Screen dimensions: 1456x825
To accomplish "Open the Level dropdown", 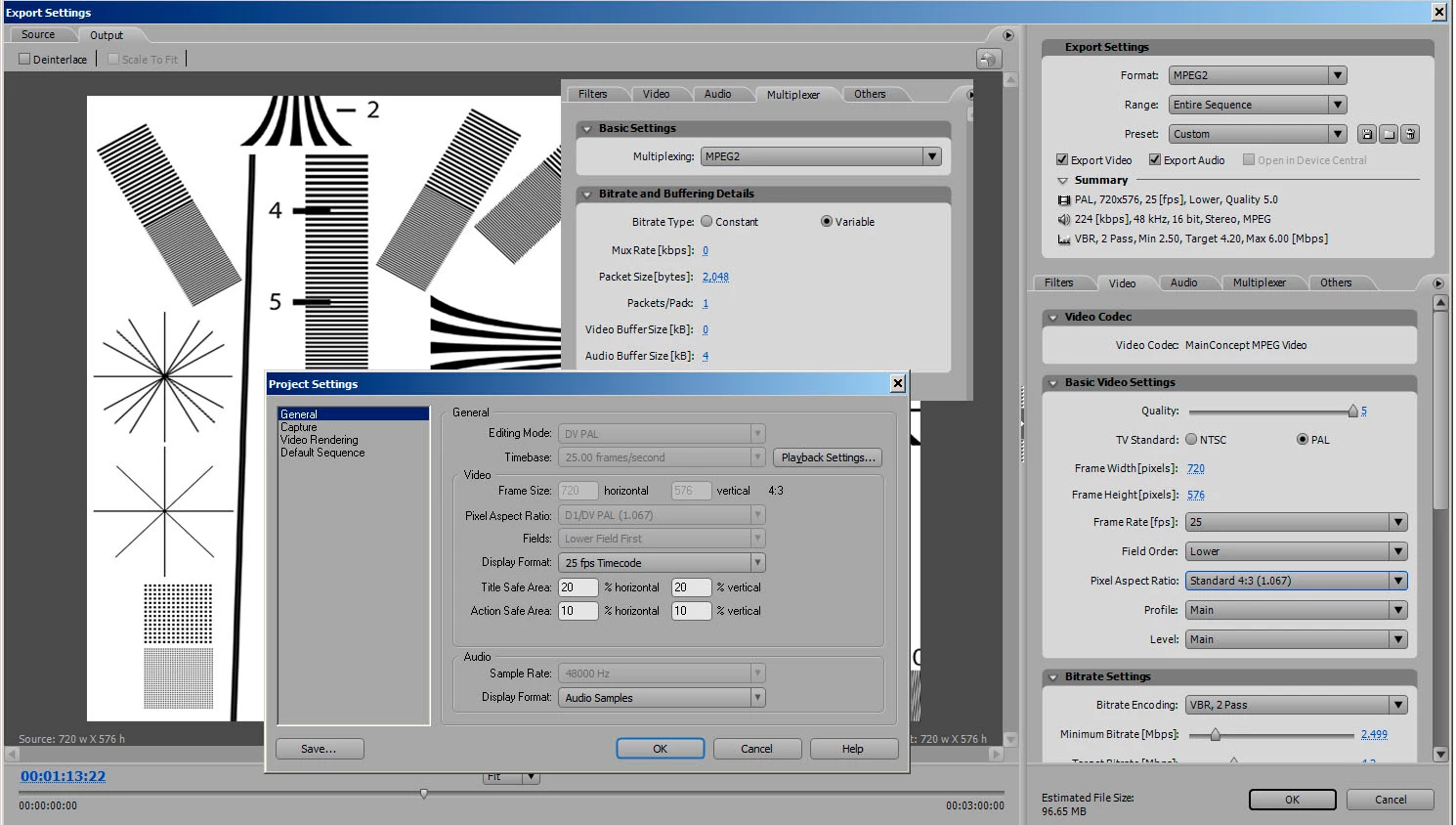I will [1296, 639].
